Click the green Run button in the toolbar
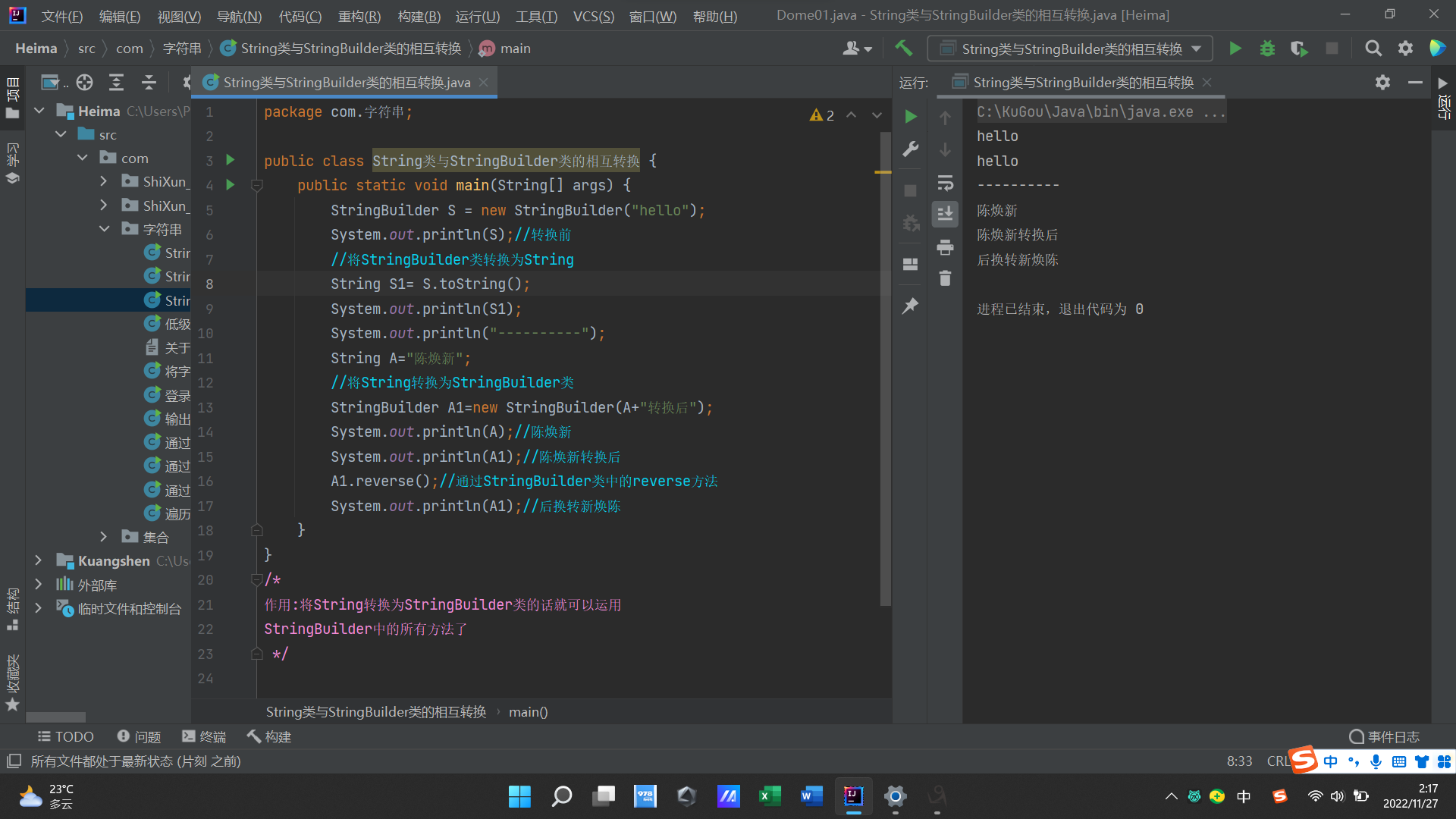 click(1235, 49)
